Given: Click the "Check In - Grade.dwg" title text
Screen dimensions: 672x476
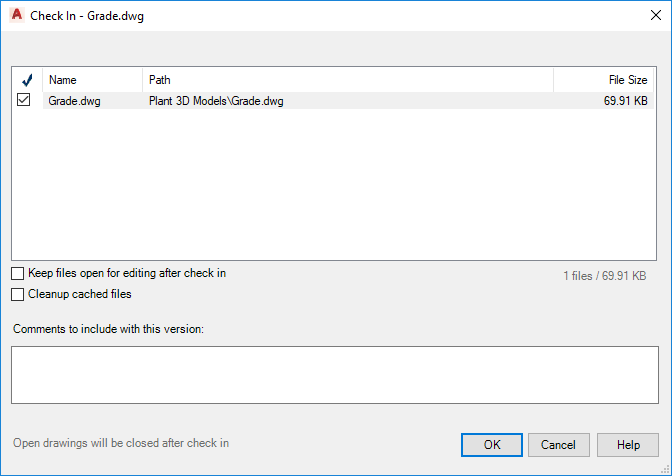Looking at the screenshot, I should click(87, 15).
